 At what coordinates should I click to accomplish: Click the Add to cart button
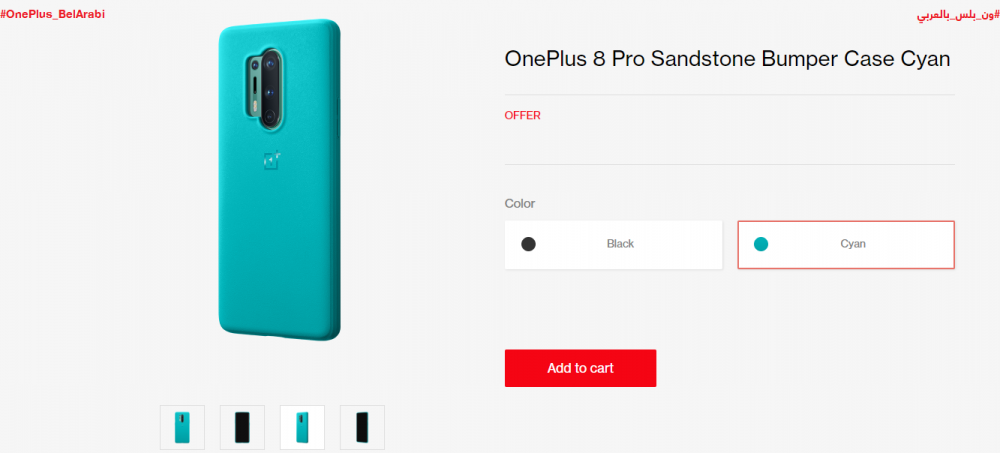tap(580, 368)
